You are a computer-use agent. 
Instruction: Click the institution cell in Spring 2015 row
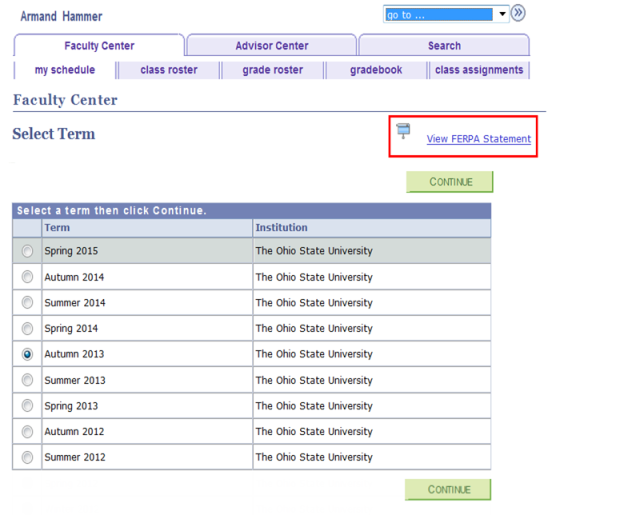[x=372, y=251]
